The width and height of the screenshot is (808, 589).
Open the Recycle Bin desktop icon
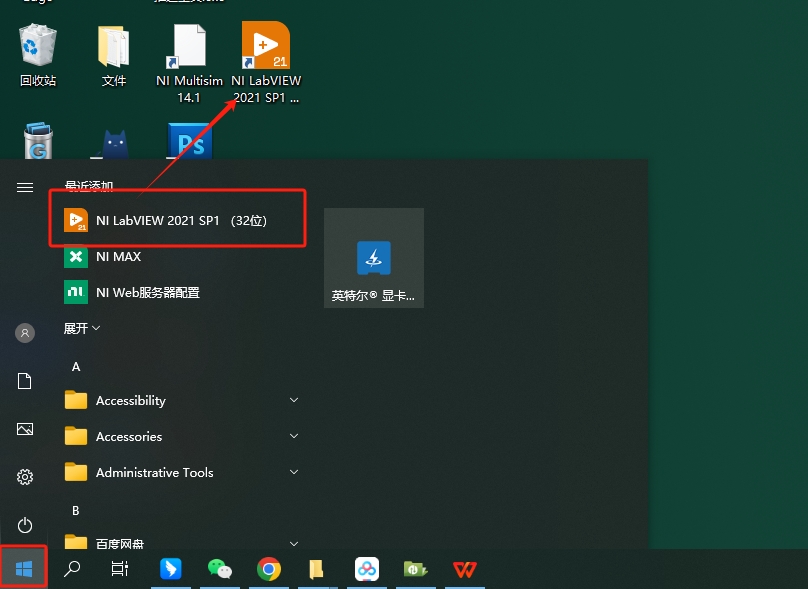pyautogui.click(x=38, y=54)
